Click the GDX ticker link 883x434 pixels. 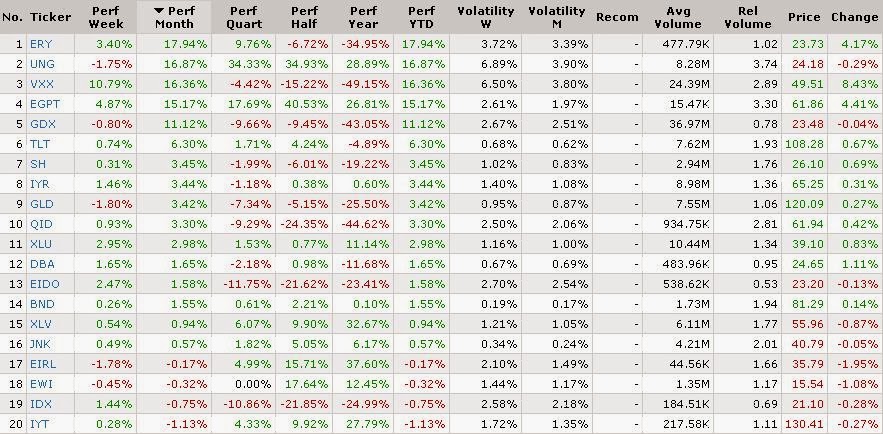[x=42, y=130]
